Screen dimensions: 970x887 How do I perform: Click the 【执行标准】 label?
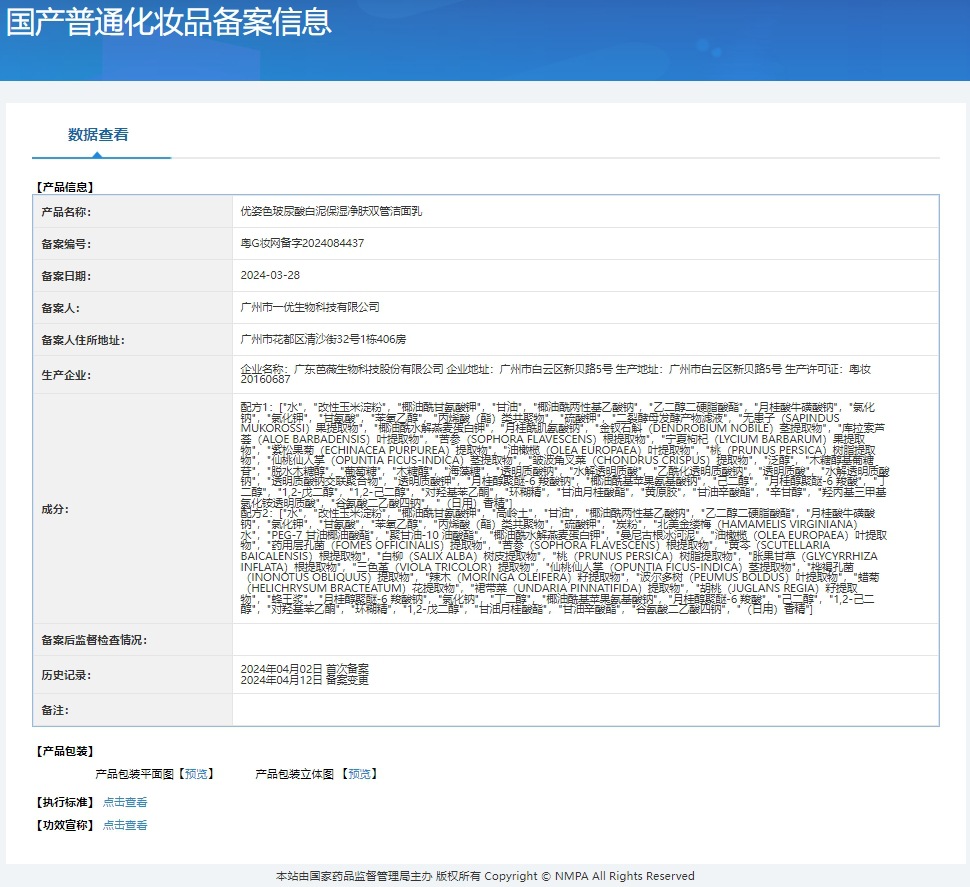click(x=64, y=802)
